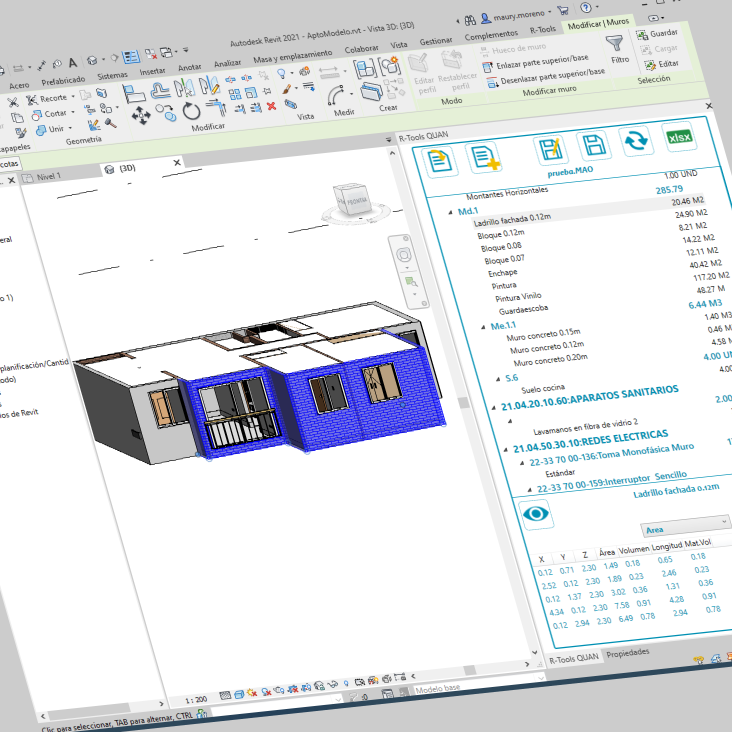The width and height of the screenshot is (732, 732).
Task: Click the ViewCube in the 3D view
Action: tap(355, 201)
